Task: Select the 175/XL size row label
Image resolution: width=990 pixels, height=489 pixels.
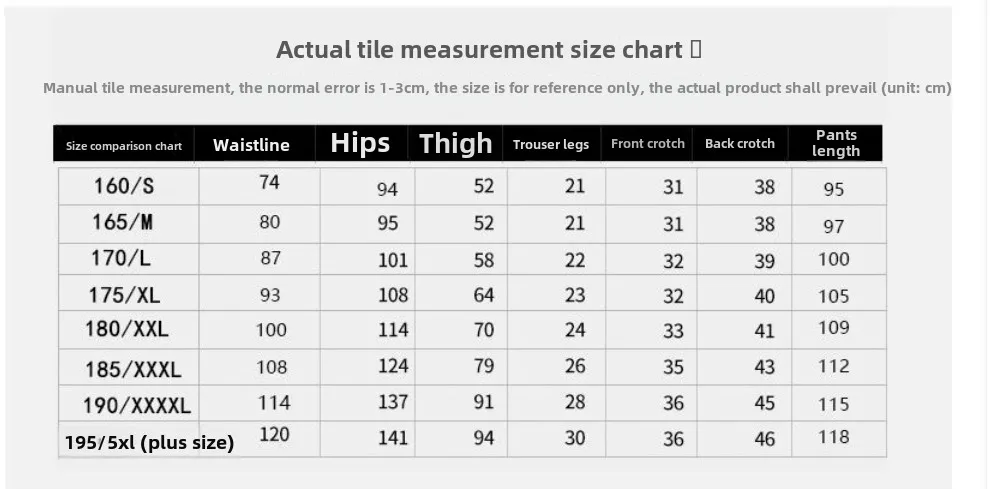Action: 124,294
